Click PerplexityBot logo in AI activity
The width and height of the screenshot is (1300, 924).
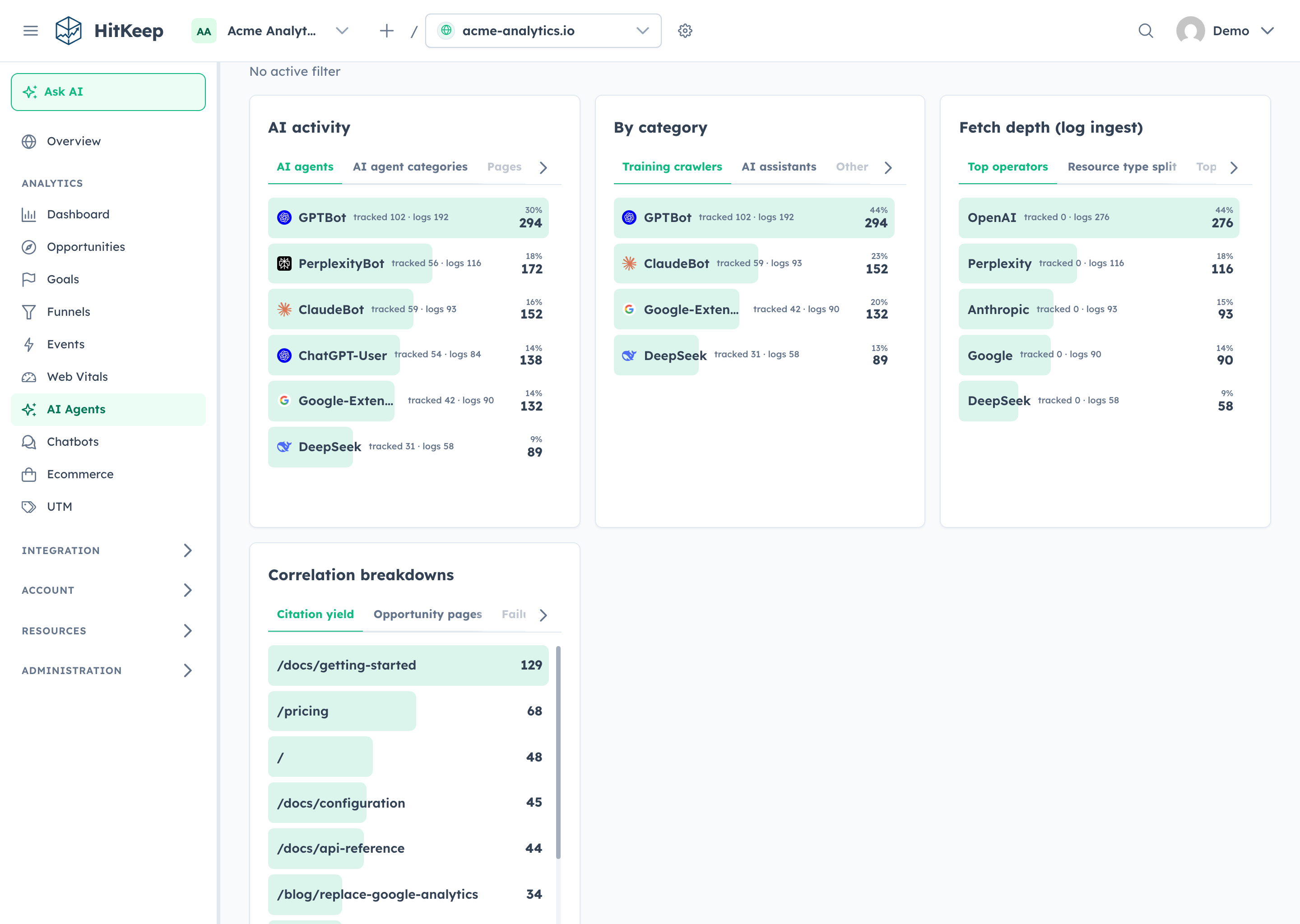[284, 263]
